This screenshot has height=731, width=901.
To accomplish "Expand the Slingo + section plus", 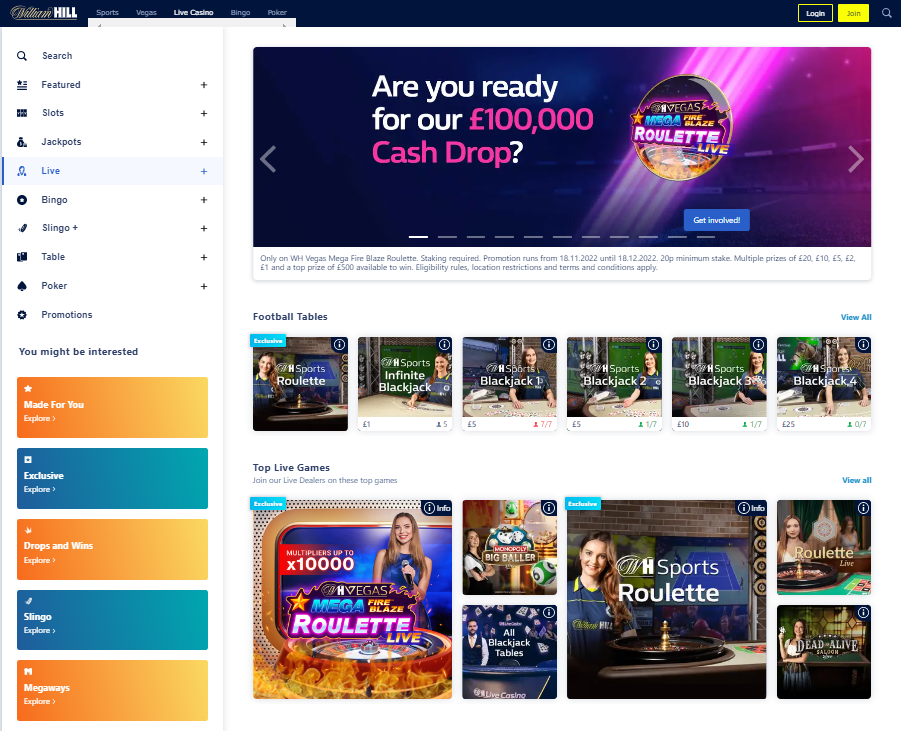I will coord(203,229).
